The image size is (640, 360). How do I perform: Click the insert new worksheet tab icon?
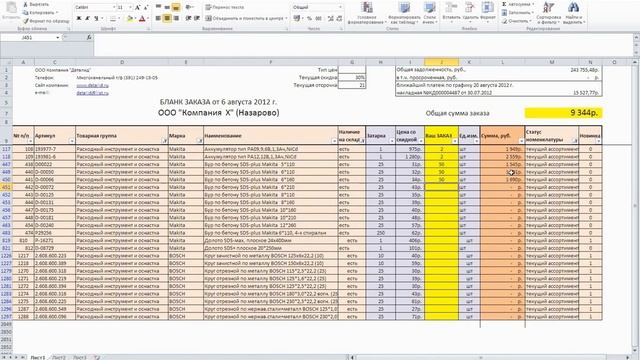pos(97,357)
